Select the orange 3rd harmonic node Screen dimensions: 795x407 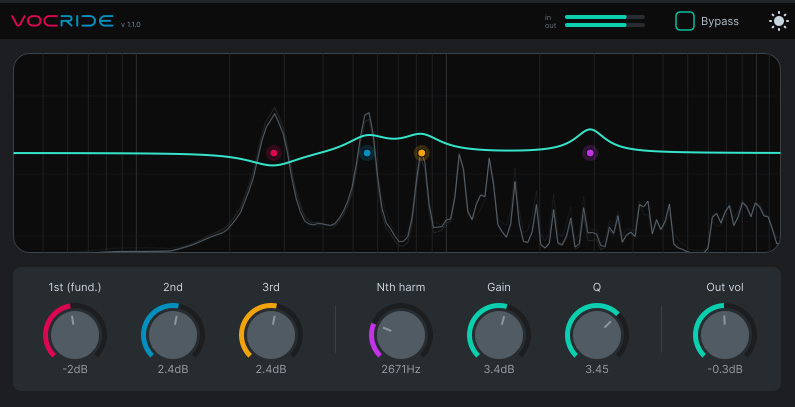click(421, 153)
